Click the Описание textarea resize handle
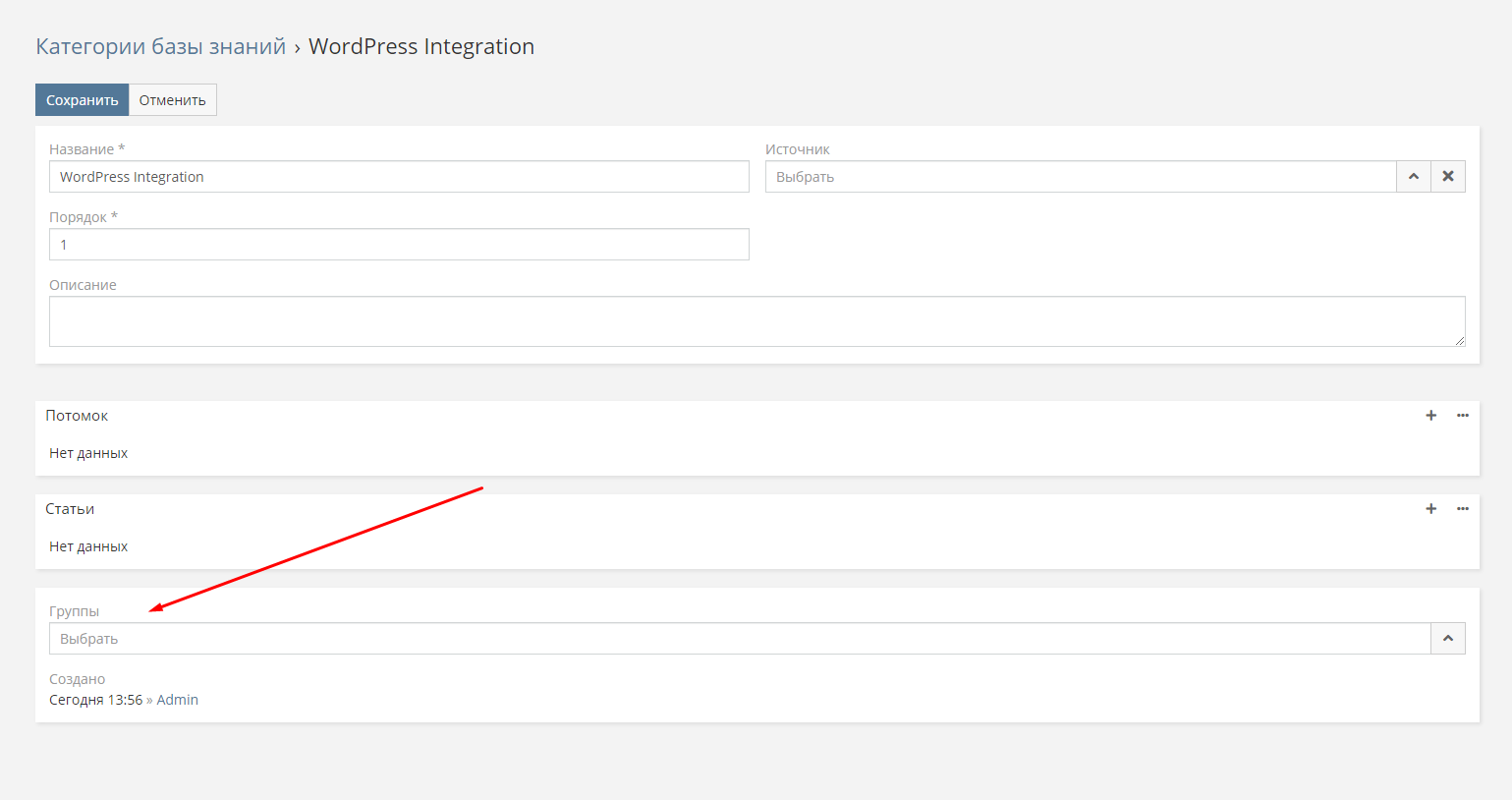 pos(1460,341)
